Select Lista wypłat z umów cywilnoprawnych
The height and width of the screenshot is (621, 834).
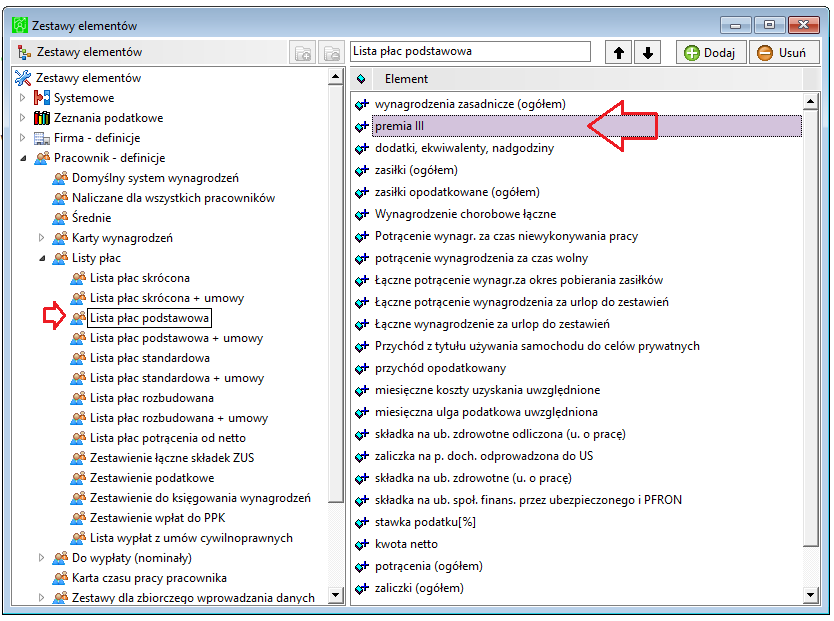191,538
